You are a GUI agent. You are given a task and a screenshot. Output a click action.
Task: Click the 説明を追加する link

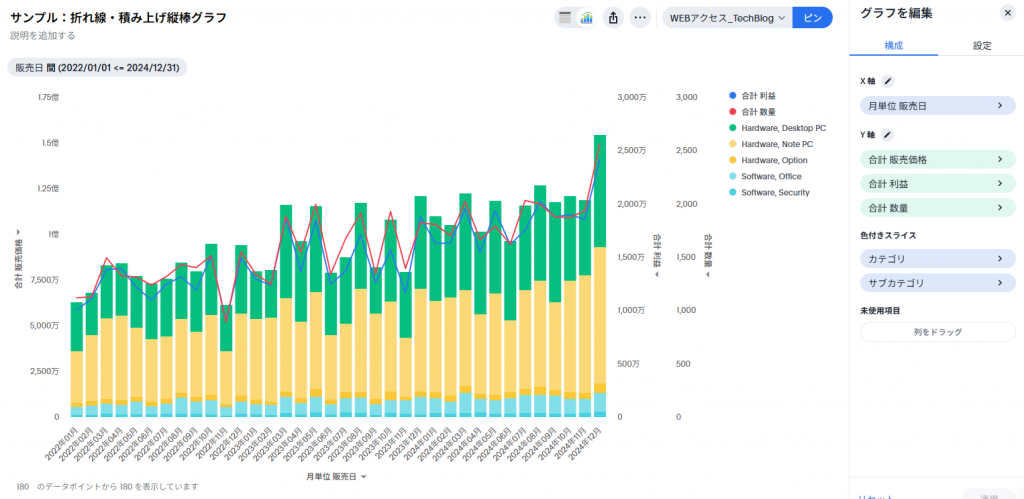point(43,36)
